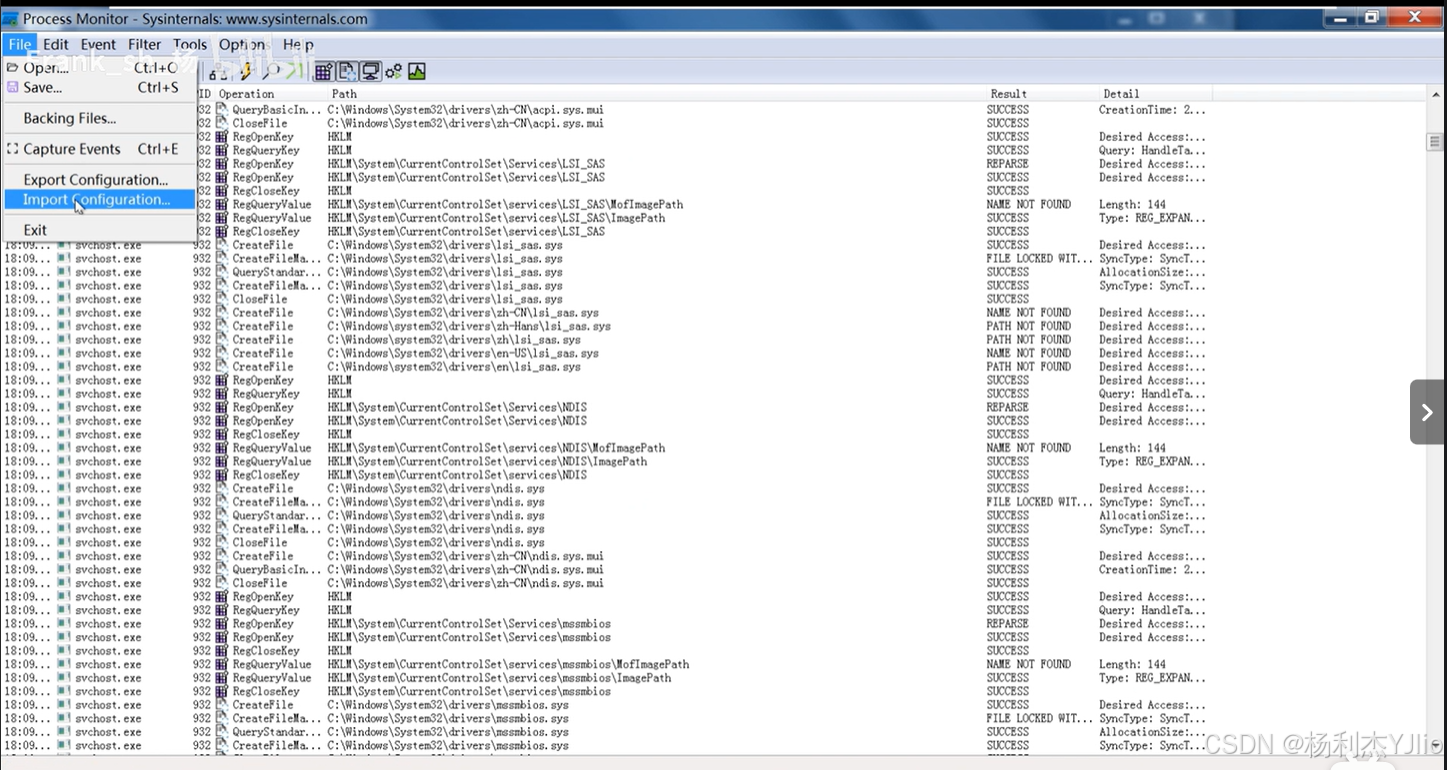Open the File menu

pos(20,44)
